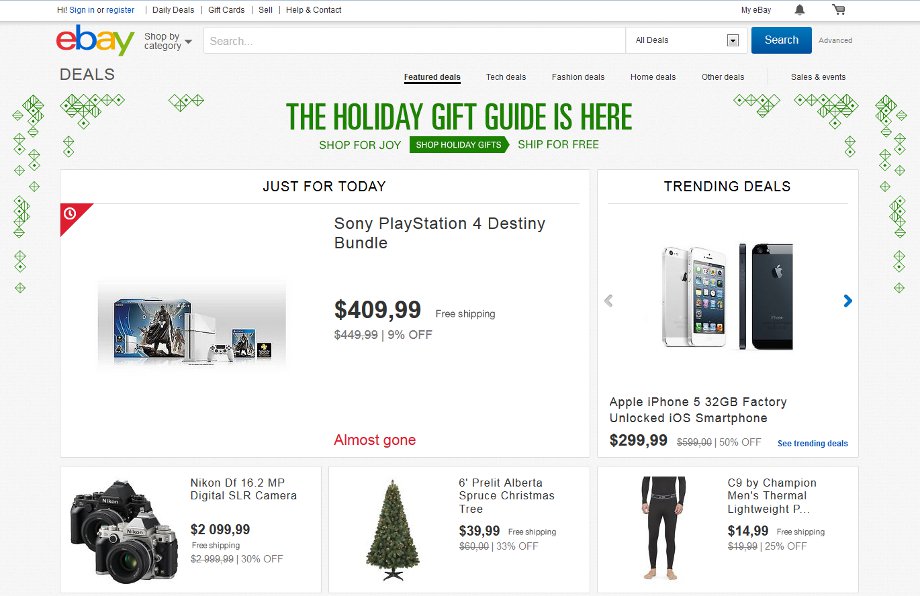Switch to the Fashion deals tab
Screen dimensions: 920x596
[x=578, y=77]
